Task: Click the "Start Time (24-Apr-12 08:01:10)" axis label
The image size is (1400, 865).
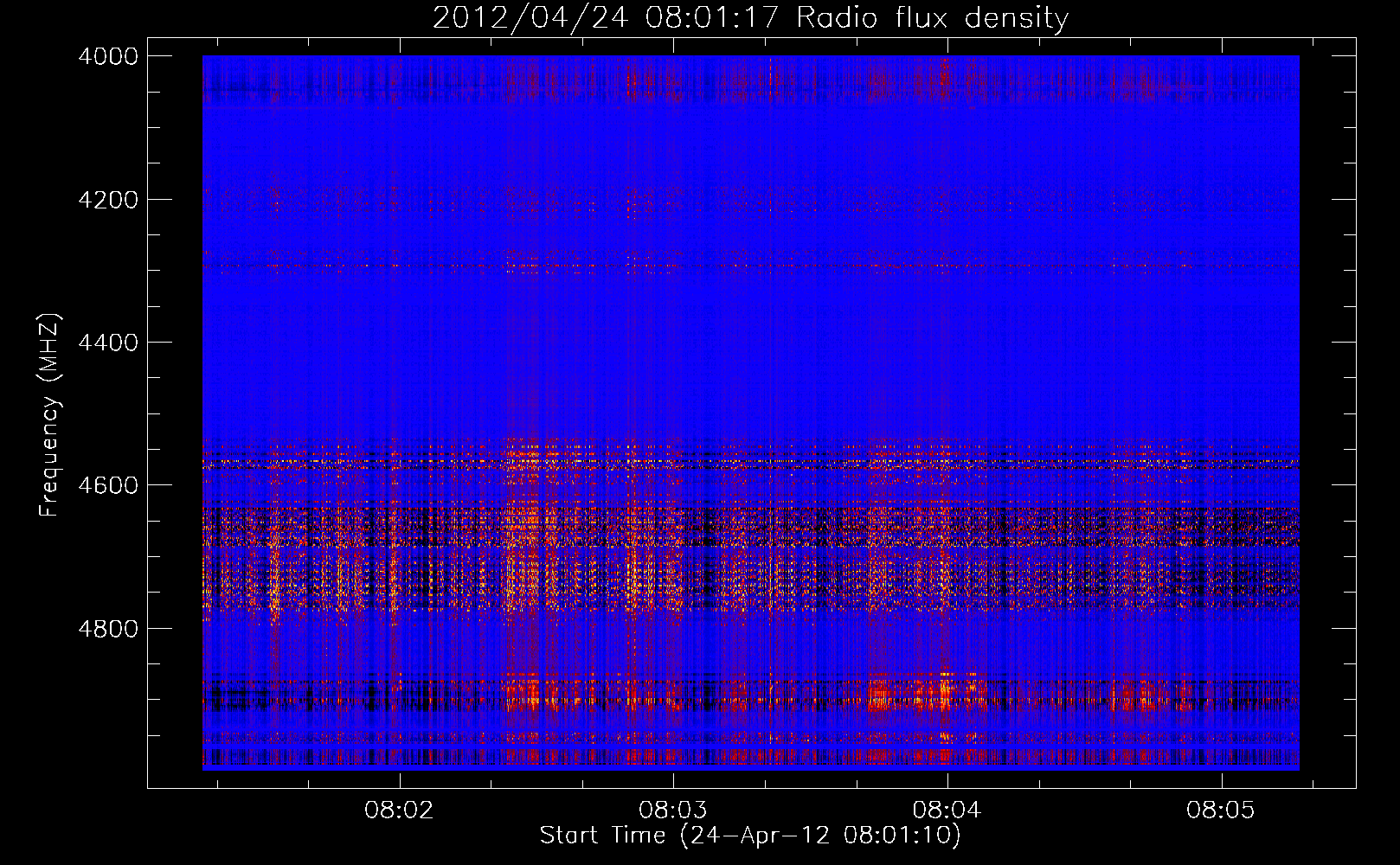Action: [750, 836]
